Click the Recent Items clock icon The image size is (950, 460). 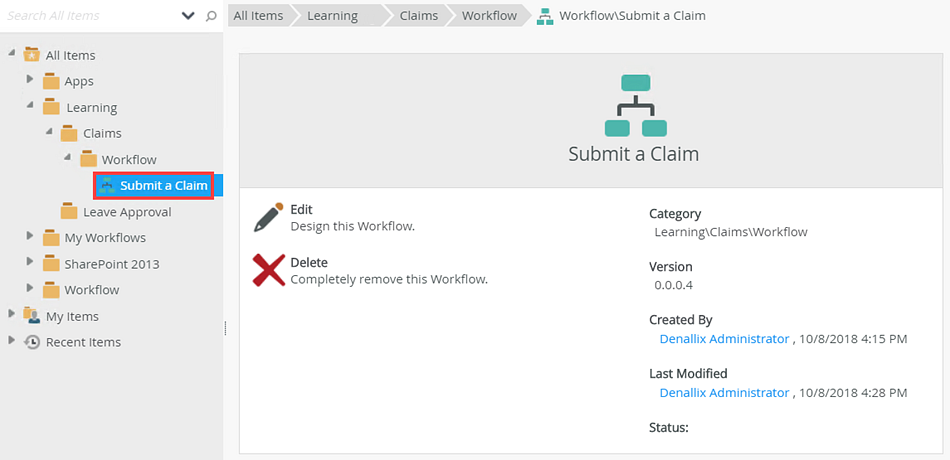click(32, 342)
